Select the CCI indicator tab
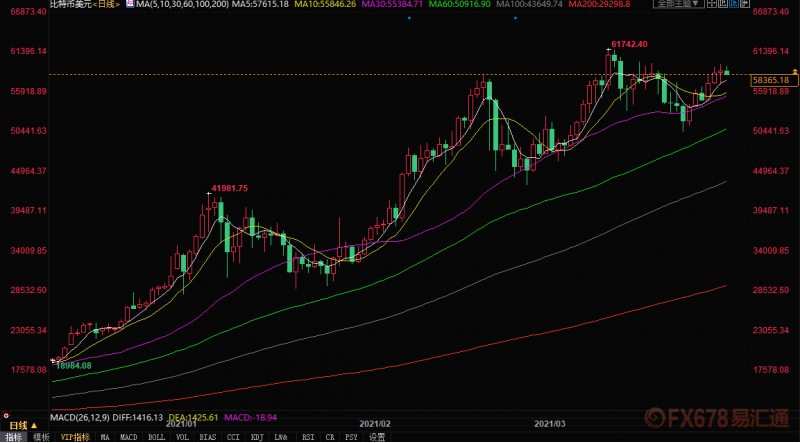 click(233, 437)
